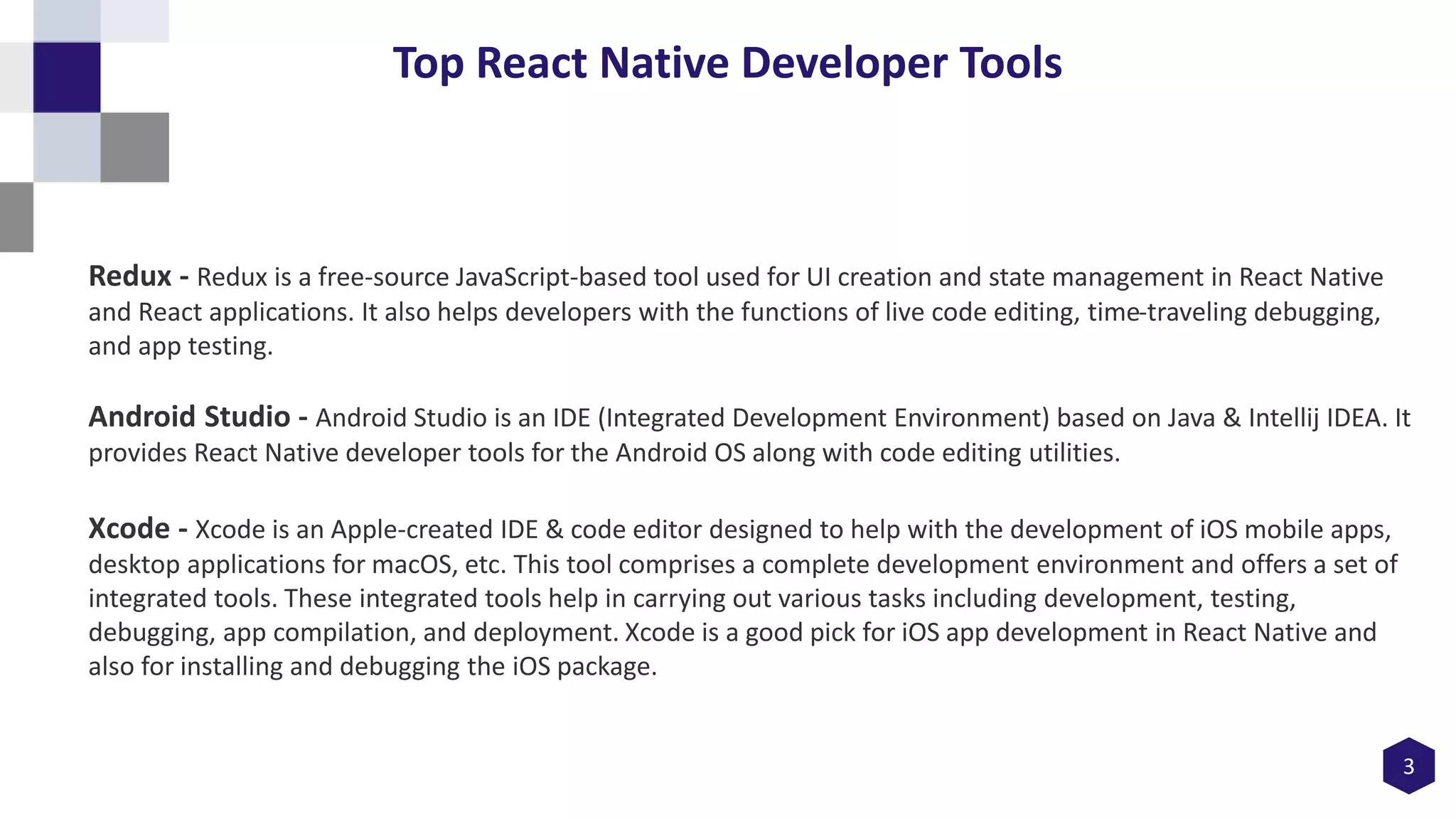
Task: Click the text "also for installing and debugging"
Action: [274, 667]
